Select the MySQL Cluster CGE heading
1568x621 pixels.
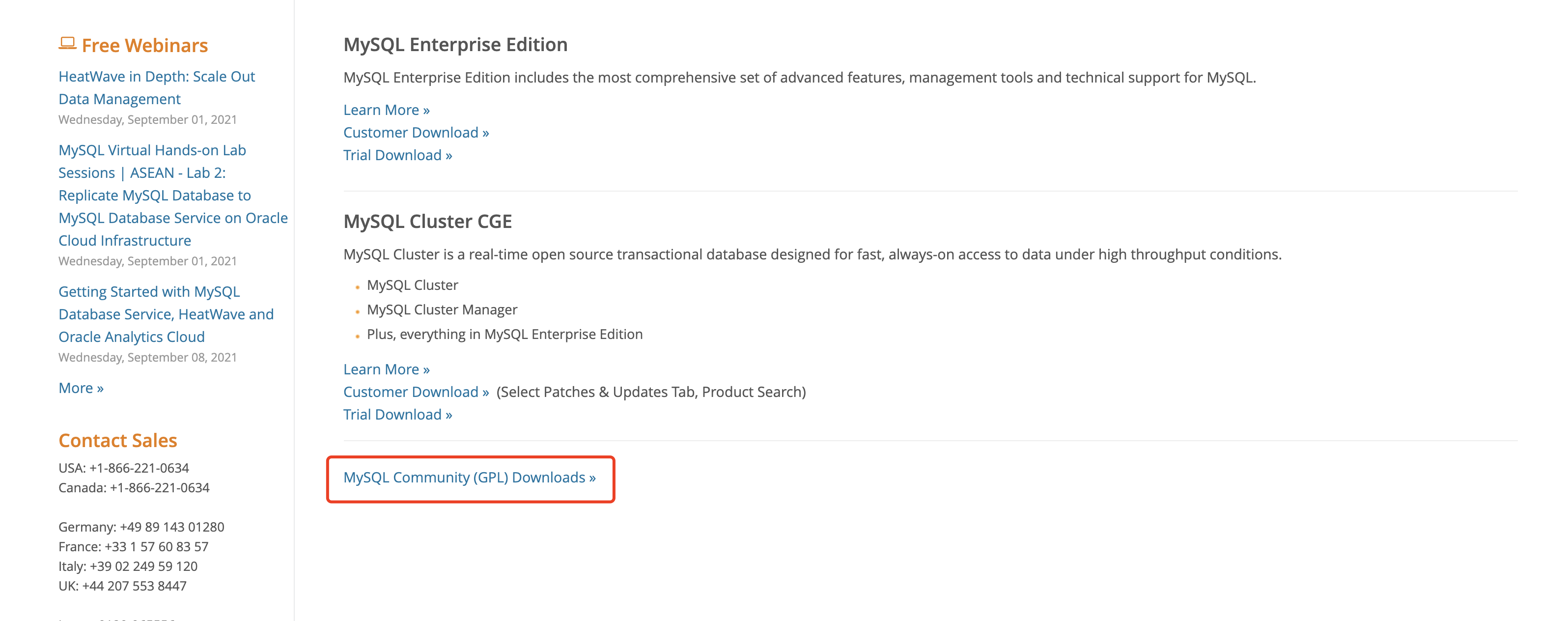(x=427, y=222)
